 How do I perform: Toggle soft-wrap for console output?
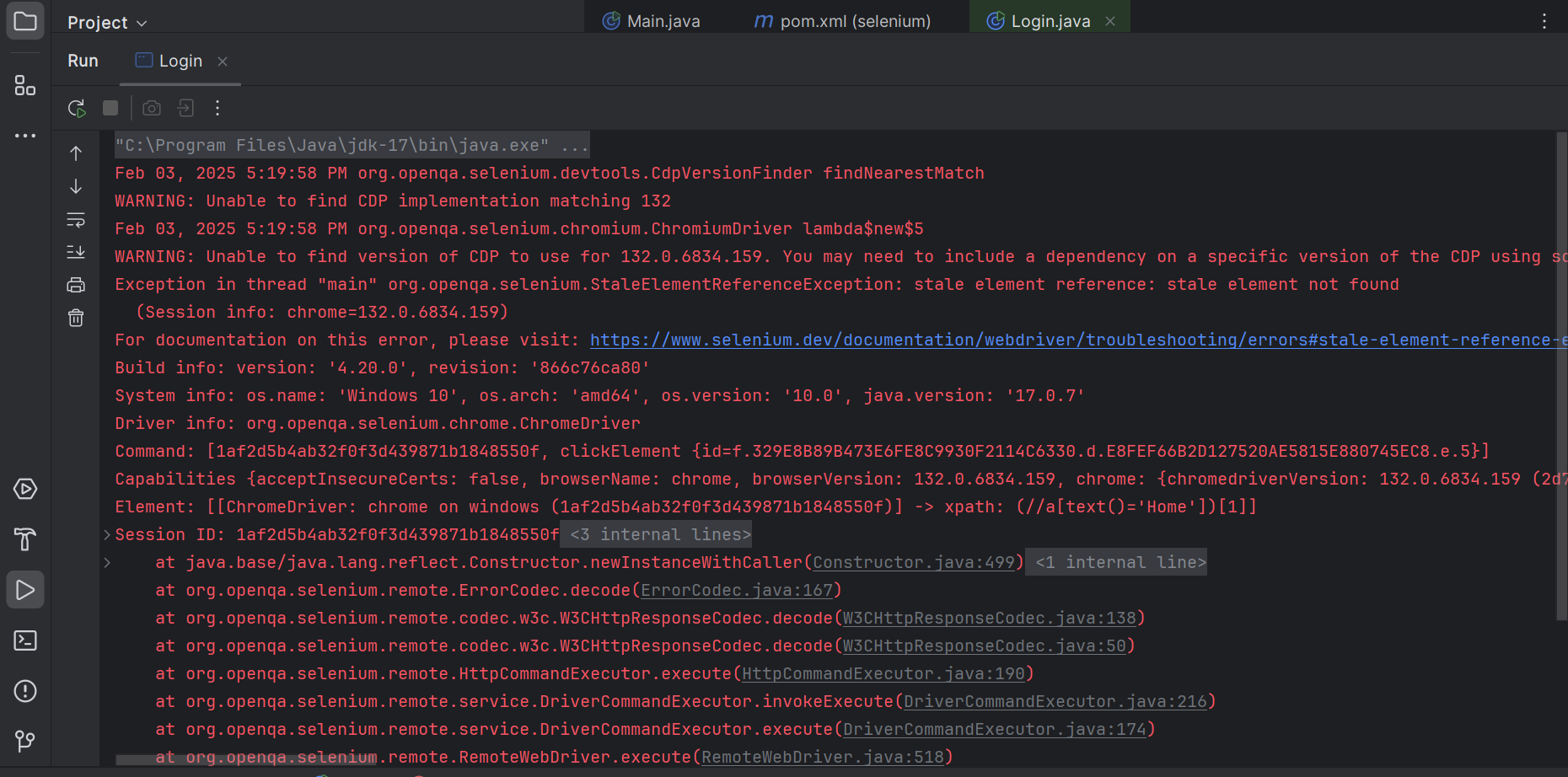[x=76, y=219]
